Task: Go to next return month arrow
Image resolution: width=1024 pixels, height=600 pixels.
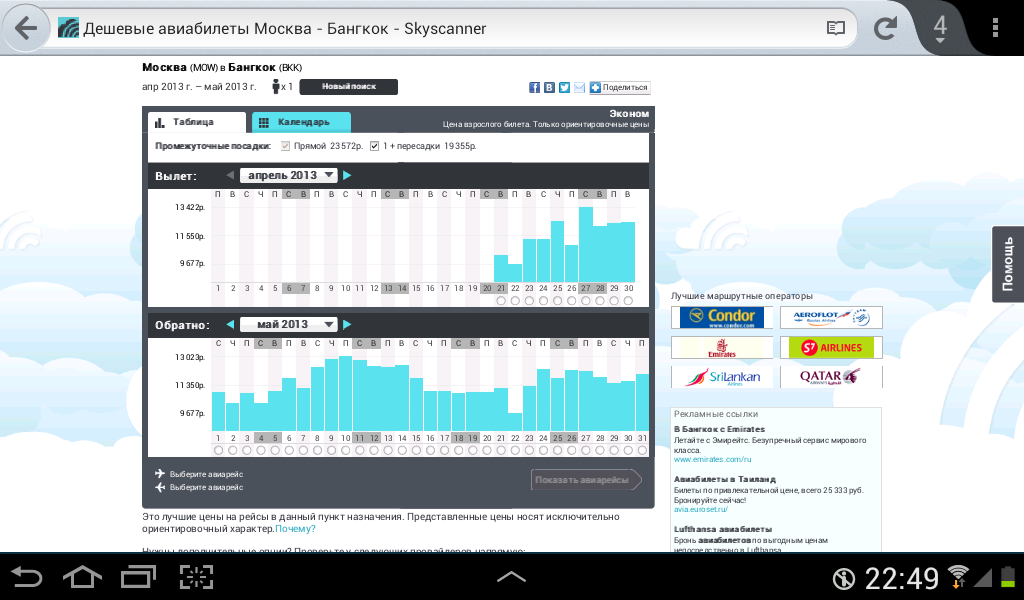Action: [x=347, y=324]
